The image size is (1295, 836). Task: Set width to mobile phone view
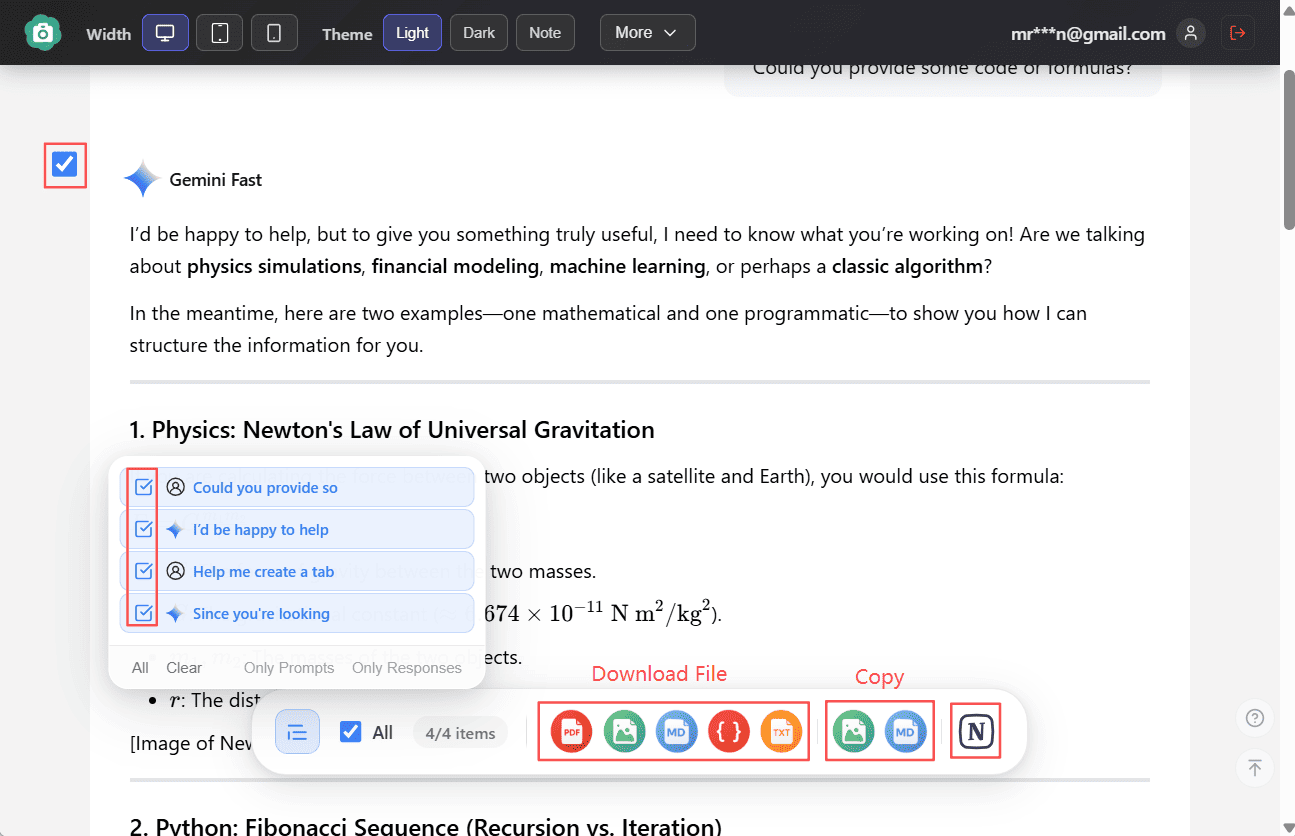tap(274, 33)
